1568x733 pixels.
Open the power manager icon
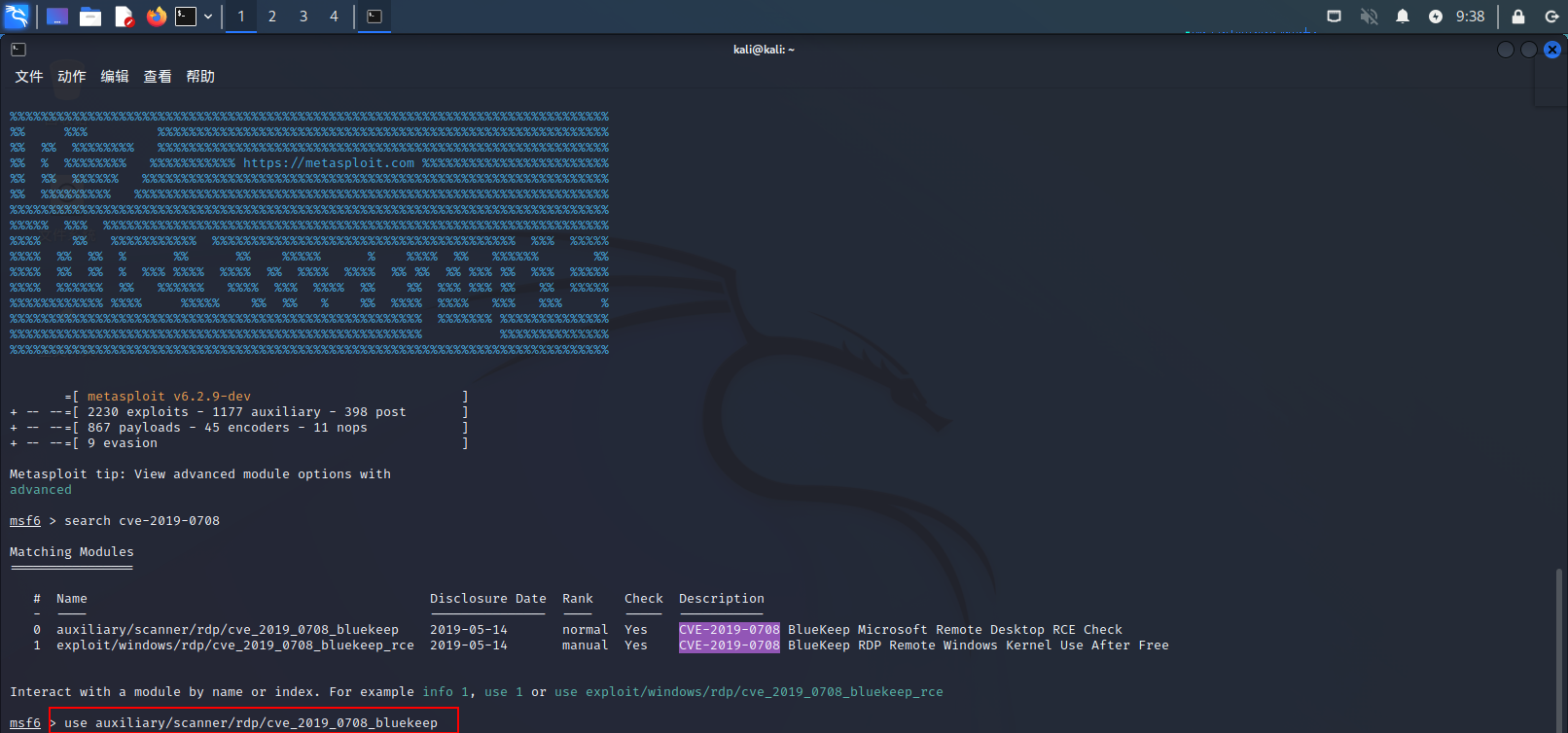1436,17
